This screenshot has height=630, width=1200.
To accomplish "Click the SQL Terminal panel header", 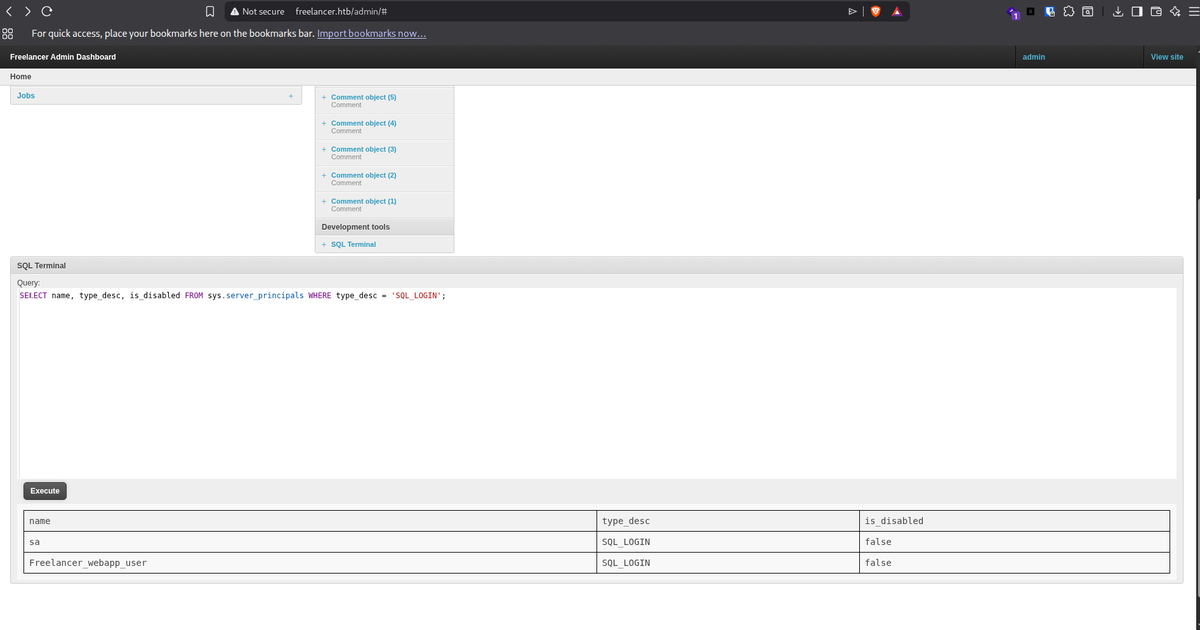I will click(x=597, y=266).
